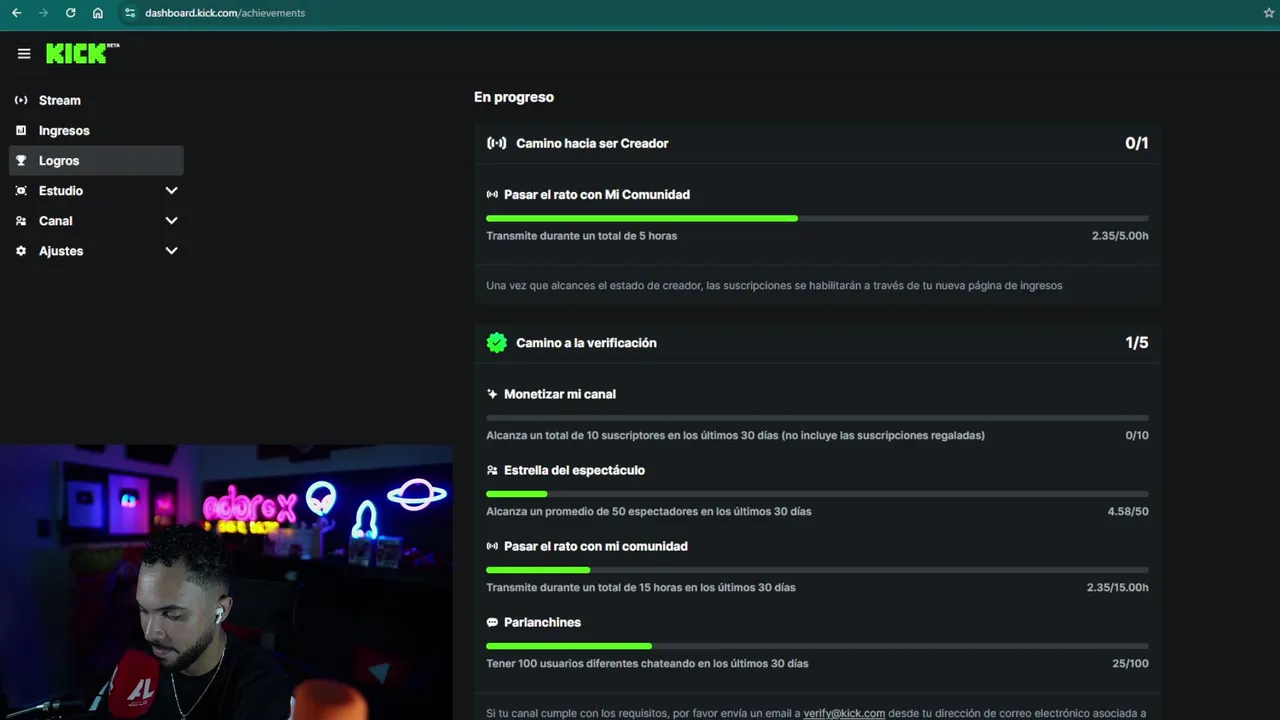
Task: Click the Estrella del espectáculo progress bar
Action: (817, 494)
